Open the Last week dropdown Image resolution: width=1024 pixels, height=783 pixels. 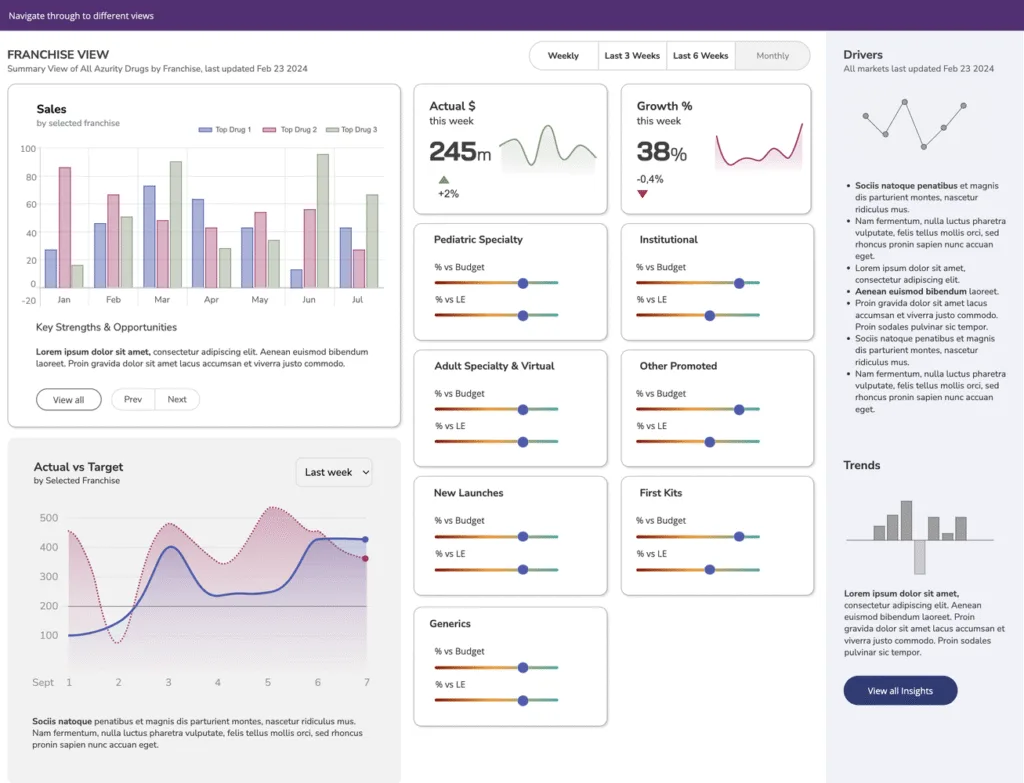click(x=334, y=472)
